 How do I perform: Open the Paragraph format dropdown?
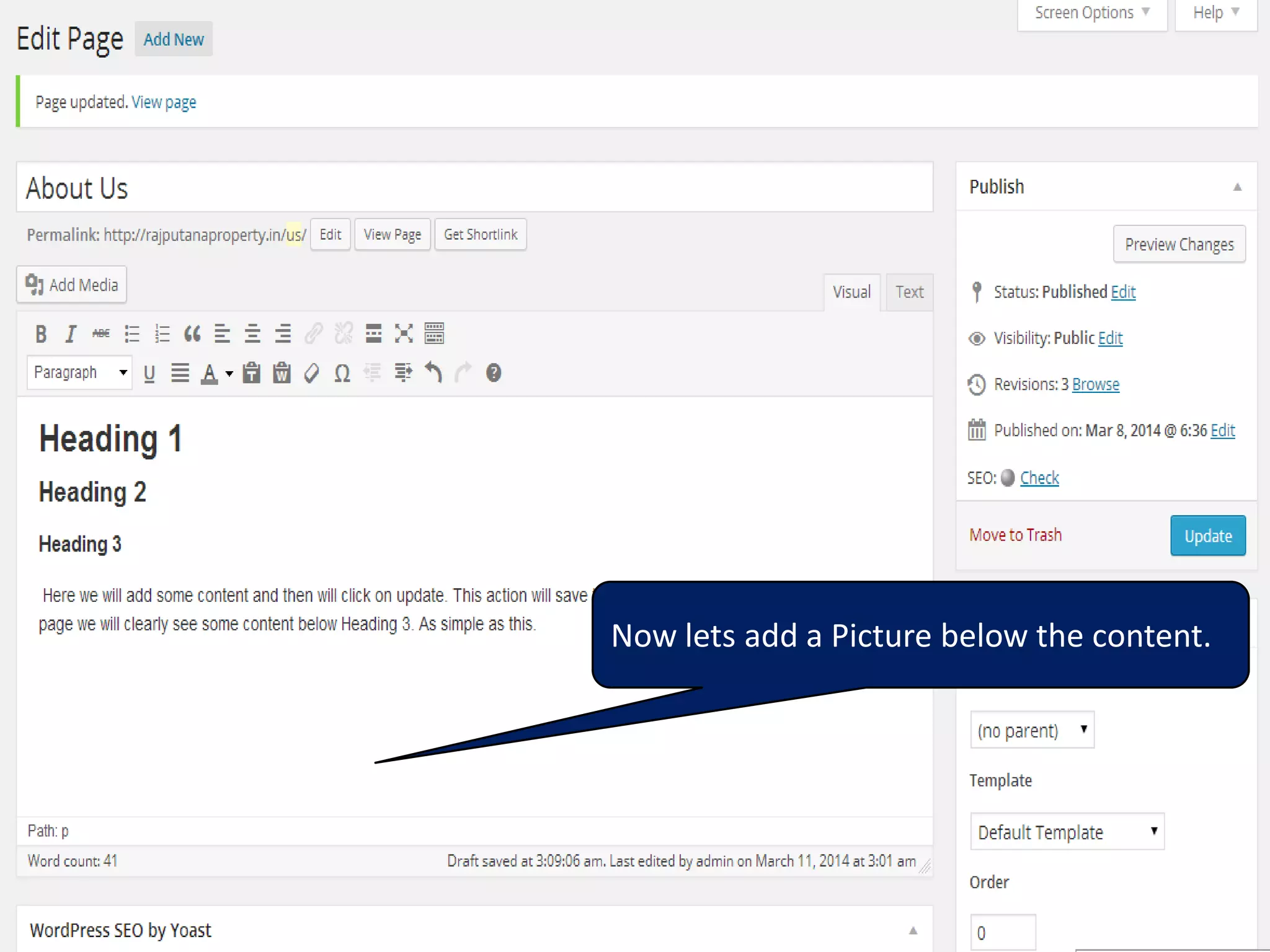[79, 372]
